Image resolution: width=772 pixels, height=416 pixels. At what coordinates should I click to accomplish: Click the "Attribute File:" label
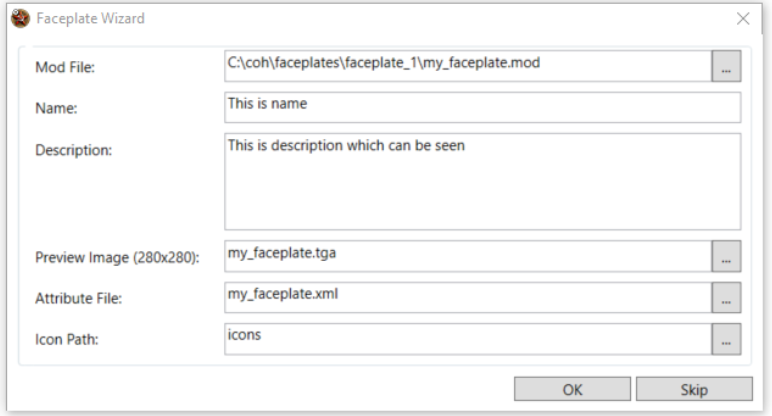[78, 299]
